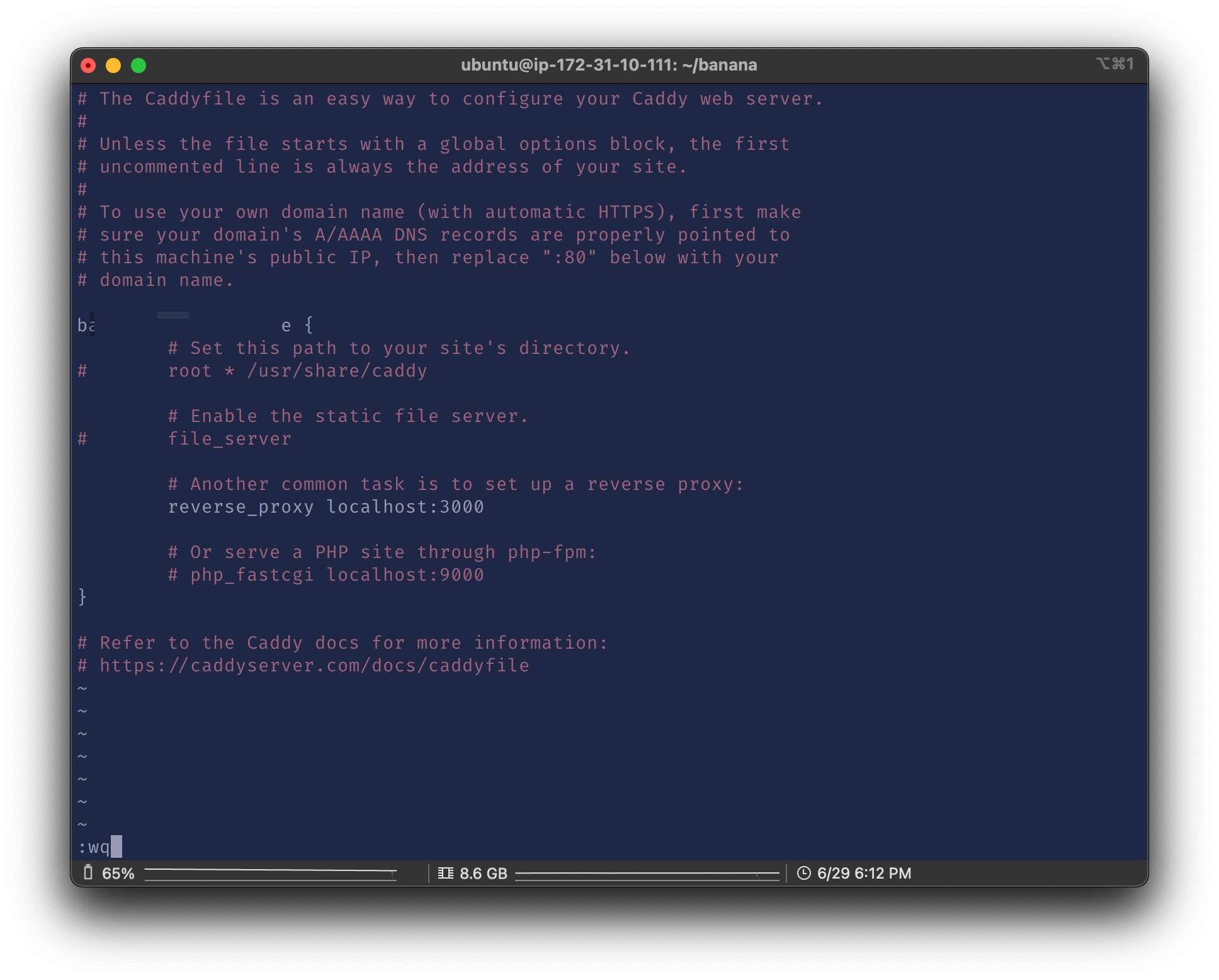The image size is (1219, 980).
Task: Click the closing curly brace of site block
Action: (x=82, y=596)
